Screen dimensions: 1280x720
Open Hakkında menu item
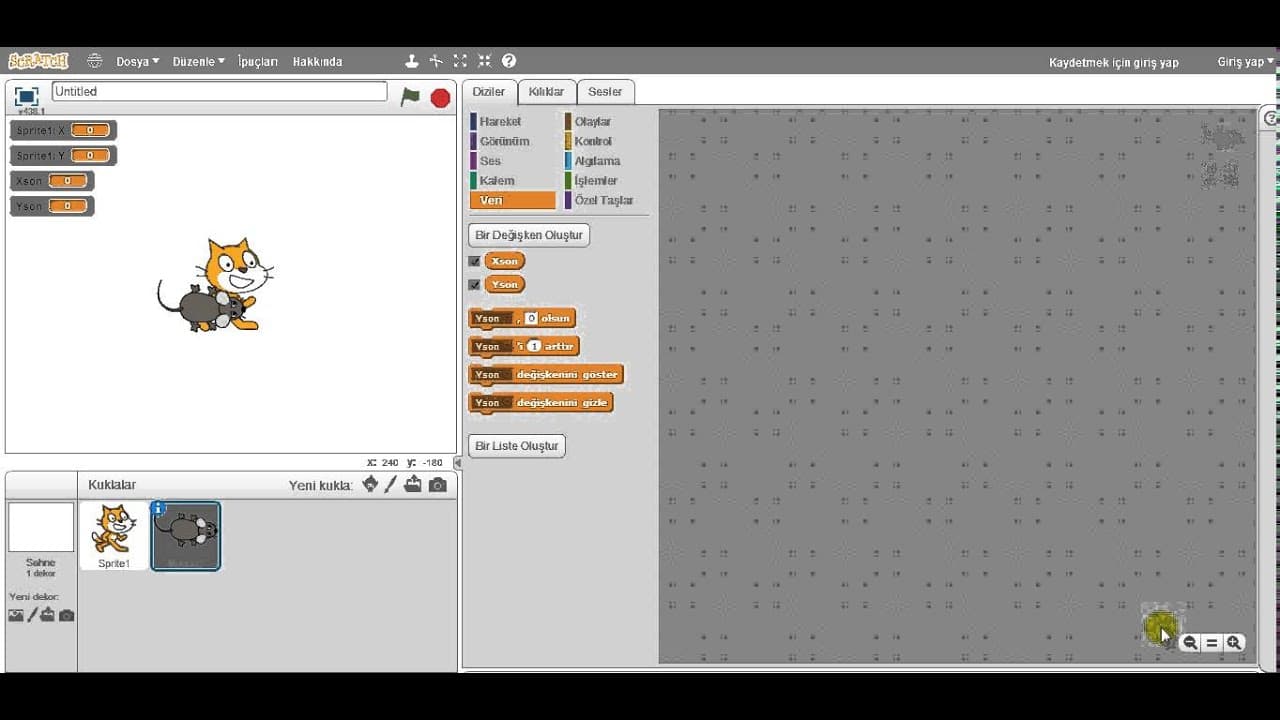[x=317, y=61]
